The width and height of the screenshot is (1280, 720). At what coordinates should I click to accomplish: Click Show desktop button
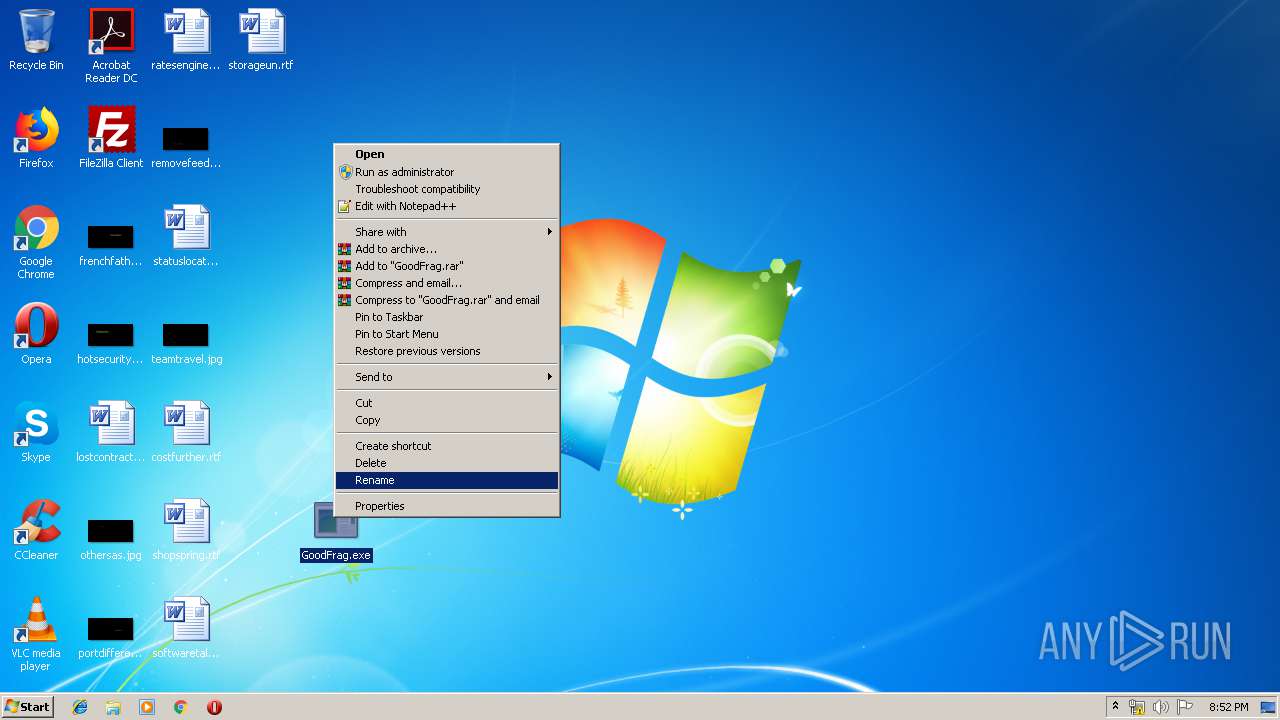tap(1269, 707)
